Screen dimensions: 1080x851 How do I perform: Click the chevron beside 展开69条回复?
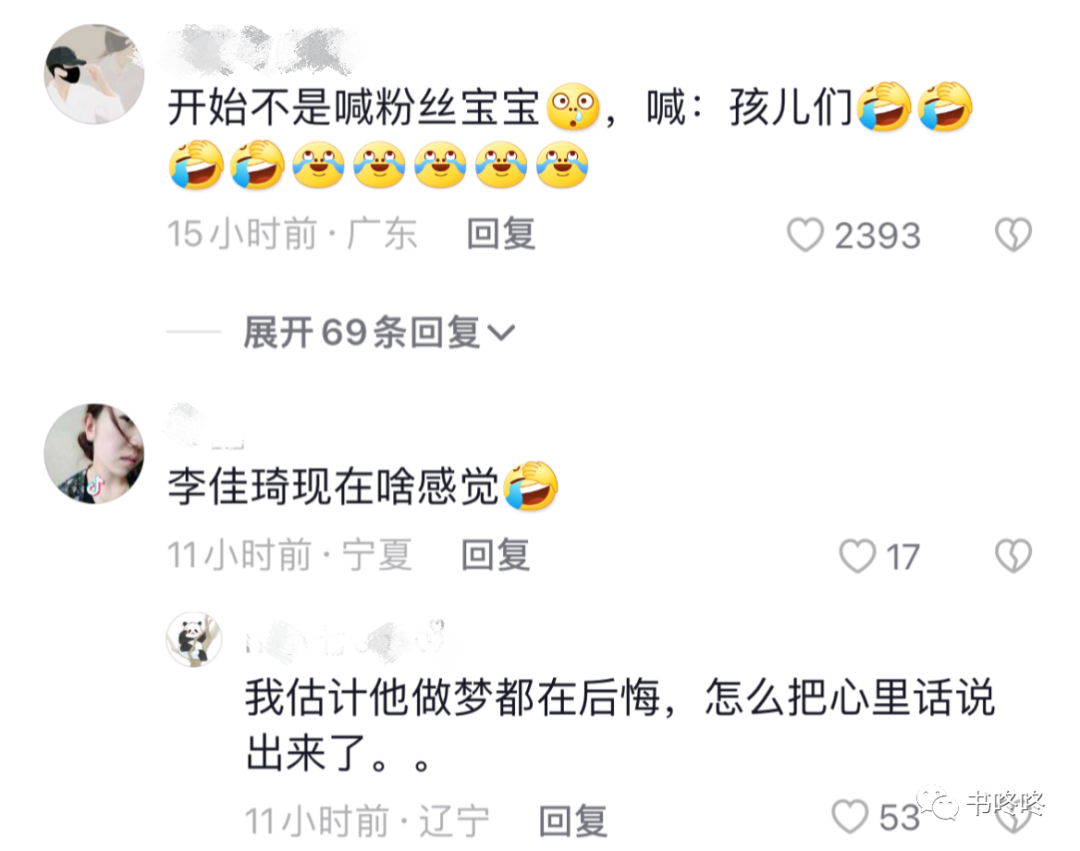(x=501, y=333)
